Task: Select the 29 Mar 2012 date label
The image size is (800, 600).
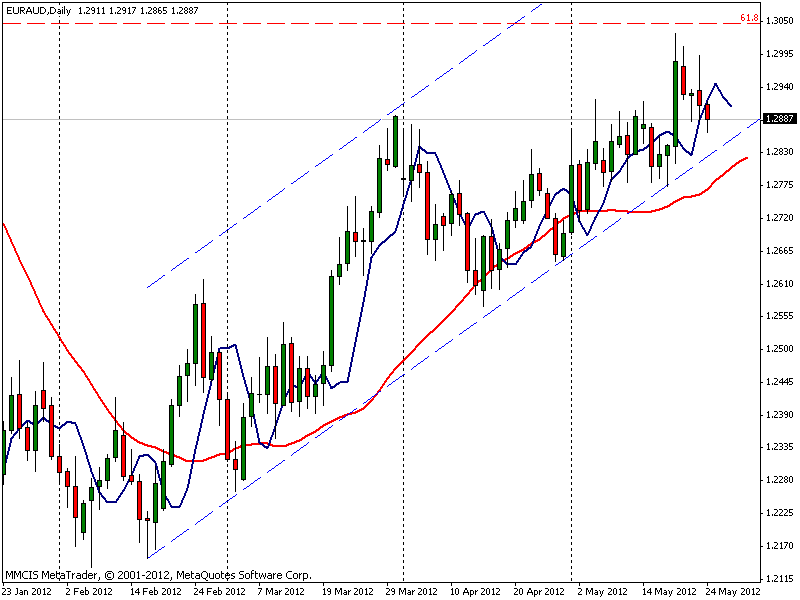Action: pos(411,591)
